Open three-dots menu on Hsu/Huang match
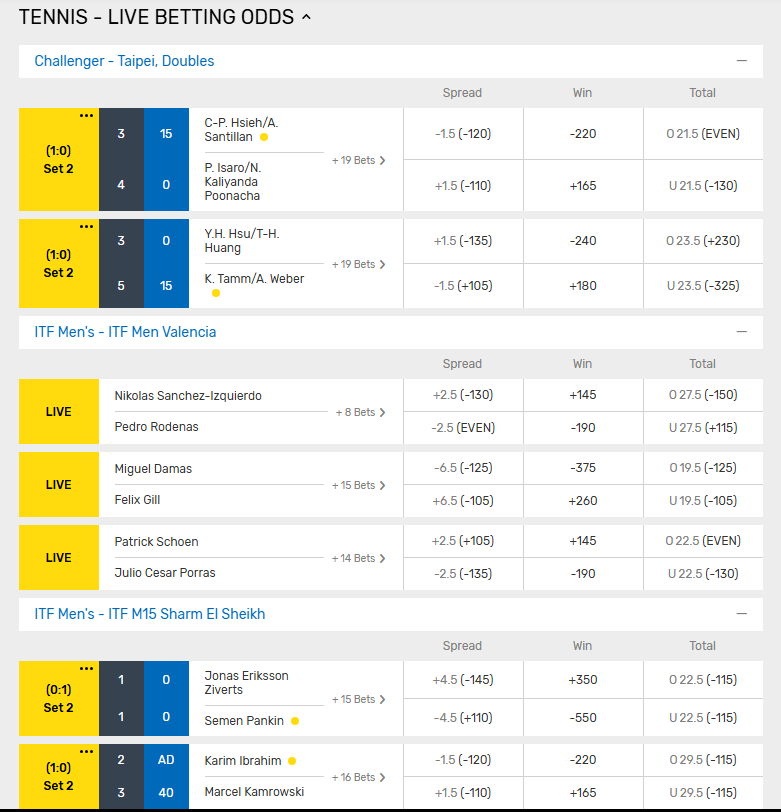Image resolution: width=781 pixels, height=812 pixels. [x=87, y=226]
